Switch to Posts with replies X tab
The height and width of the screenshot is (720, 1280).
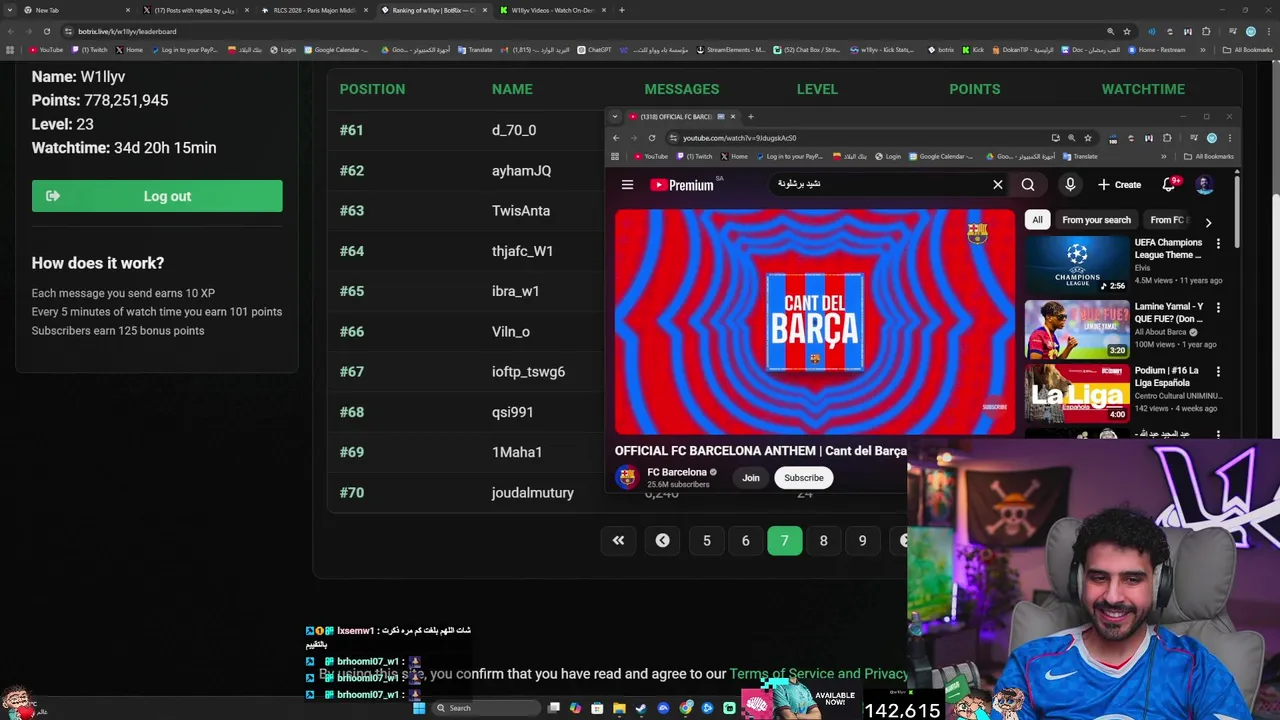click(x=195, y=10)
